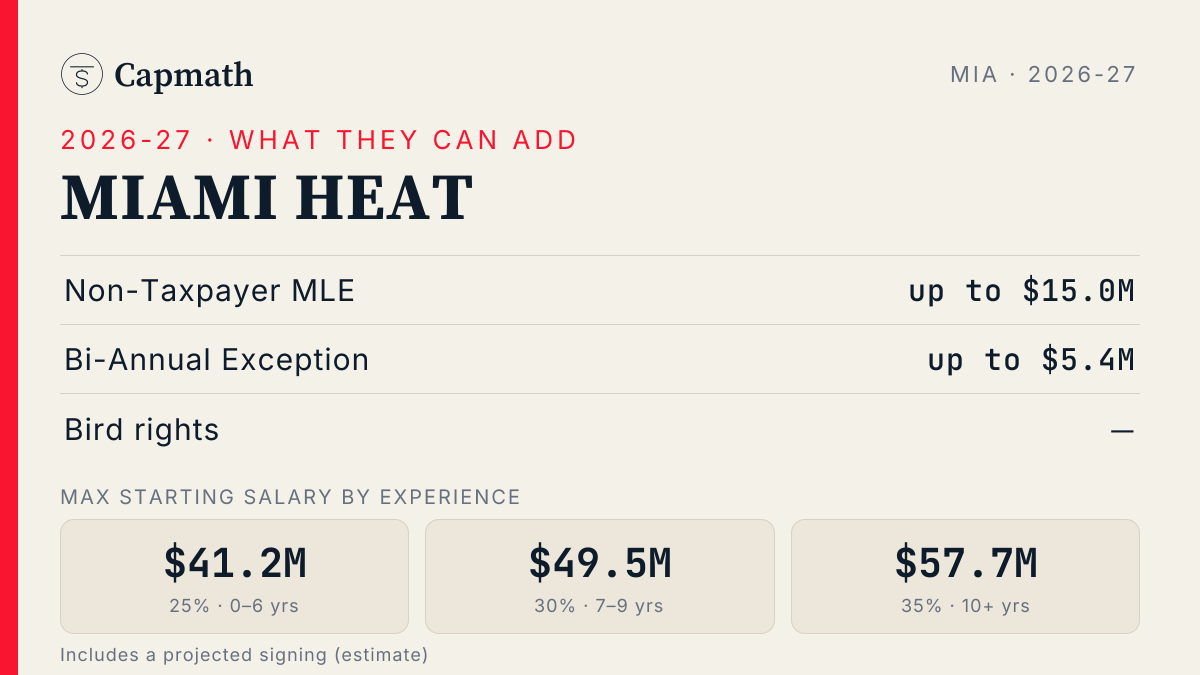Click the dash next to Bird rights
1200x675 pixels.
pos(1122,431)
